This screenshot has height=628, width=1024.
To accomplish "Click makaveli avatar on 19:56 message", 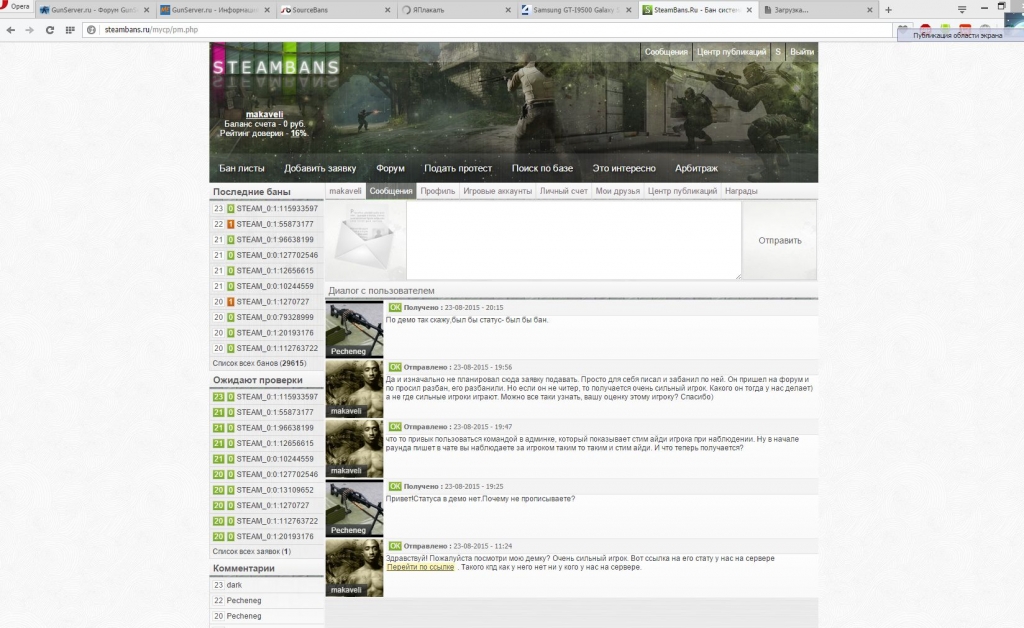I will (x=355, y=389).
